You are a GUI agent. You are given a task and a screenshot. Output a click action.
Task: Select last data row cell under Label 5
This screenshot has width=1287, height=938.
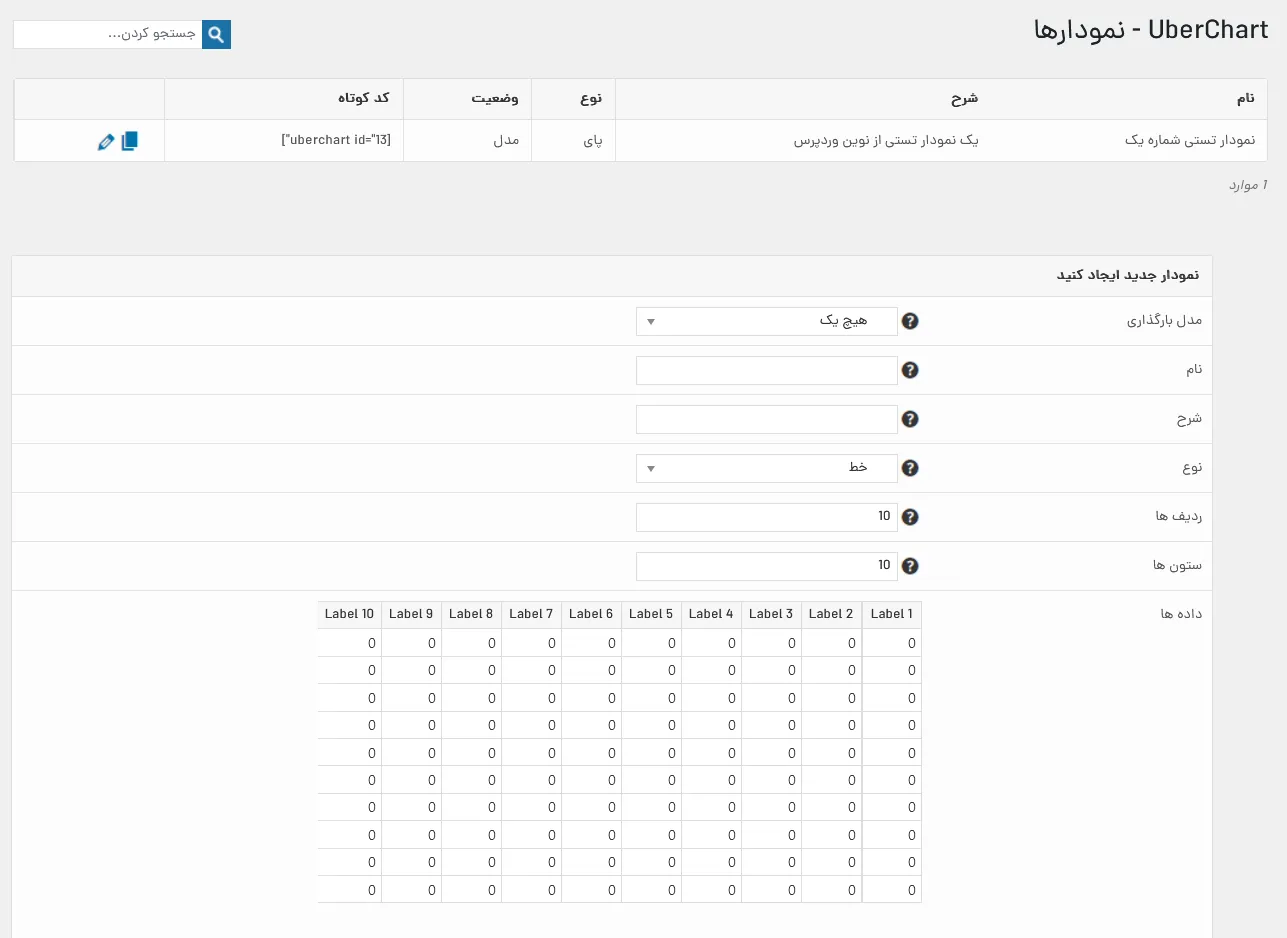pyautogui.click(x=652, y=890)
